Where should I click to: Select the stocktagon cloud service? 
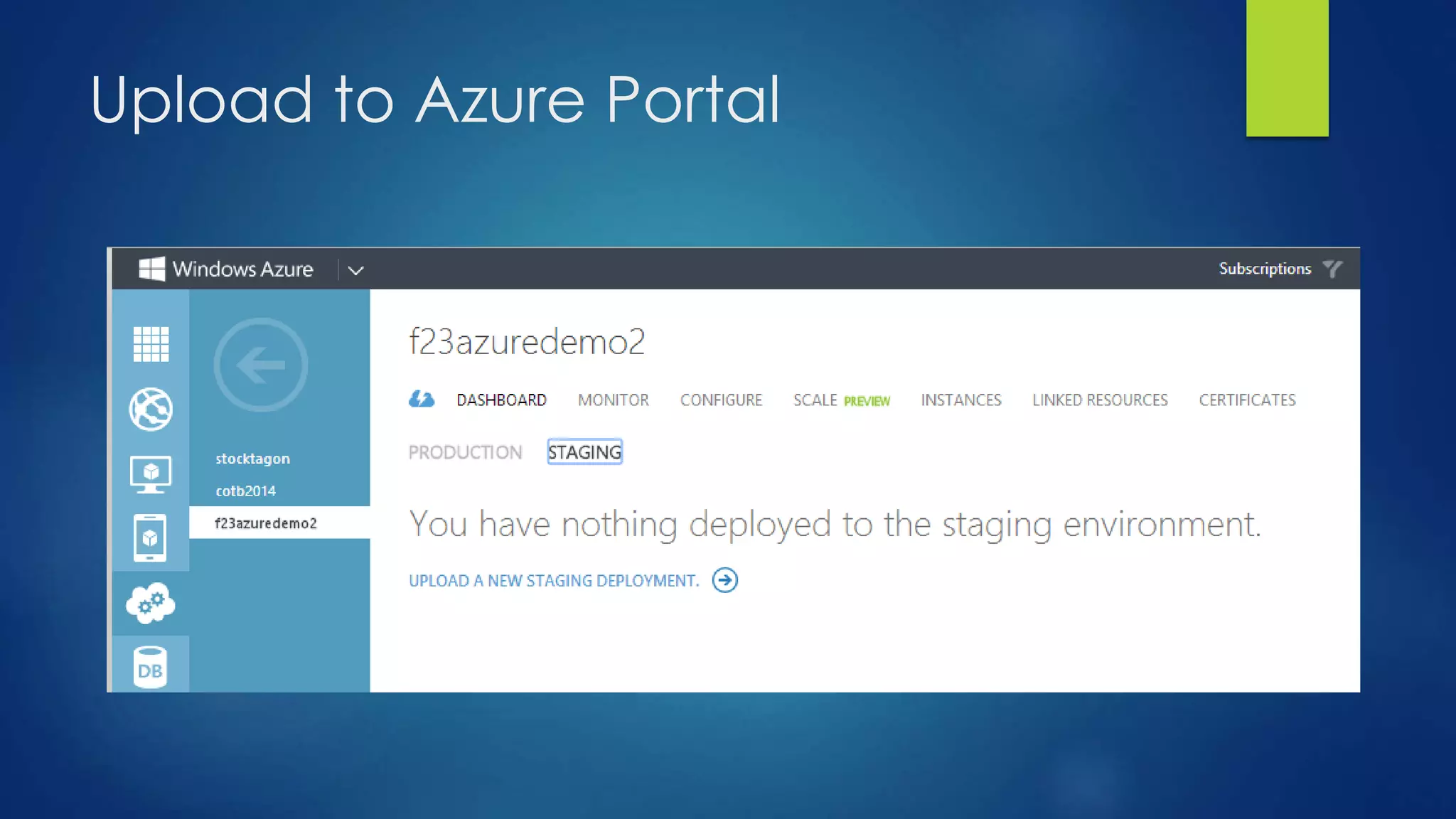click(x=252, y=459)
